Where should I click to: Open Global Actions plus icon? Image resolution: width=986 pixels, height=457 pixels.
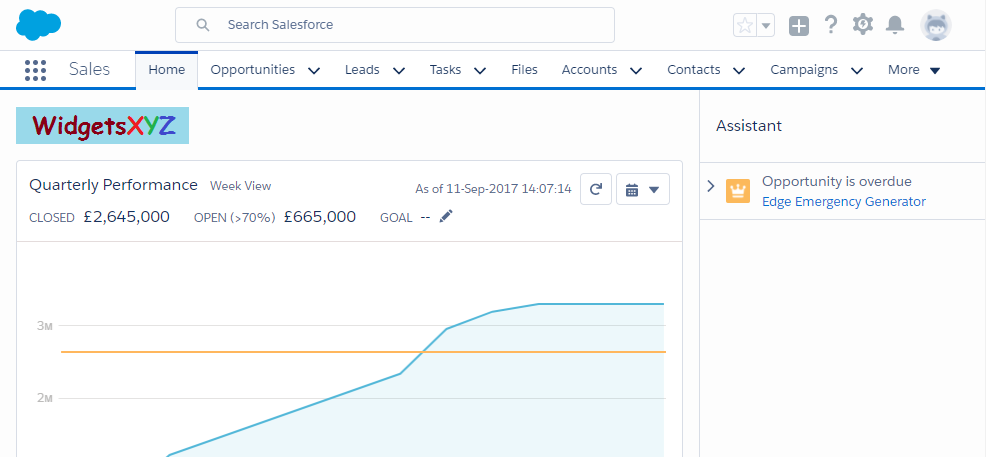[x=799, y=26]
